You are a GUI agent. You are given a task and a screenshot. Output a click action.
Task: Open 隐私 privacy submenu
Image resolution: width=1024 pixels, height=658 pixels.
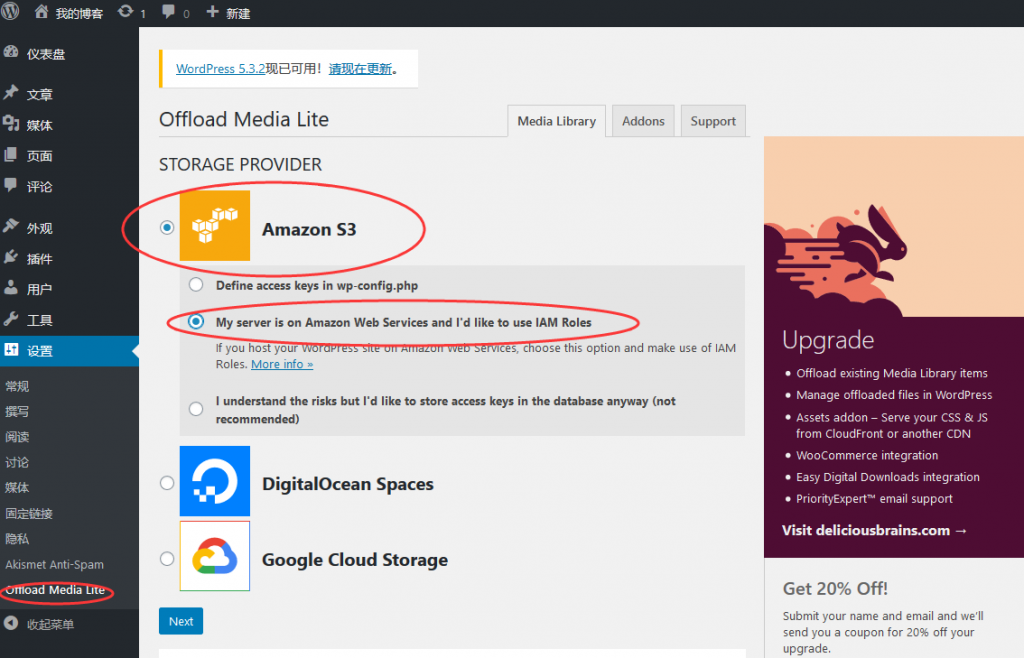coord(17,539)
